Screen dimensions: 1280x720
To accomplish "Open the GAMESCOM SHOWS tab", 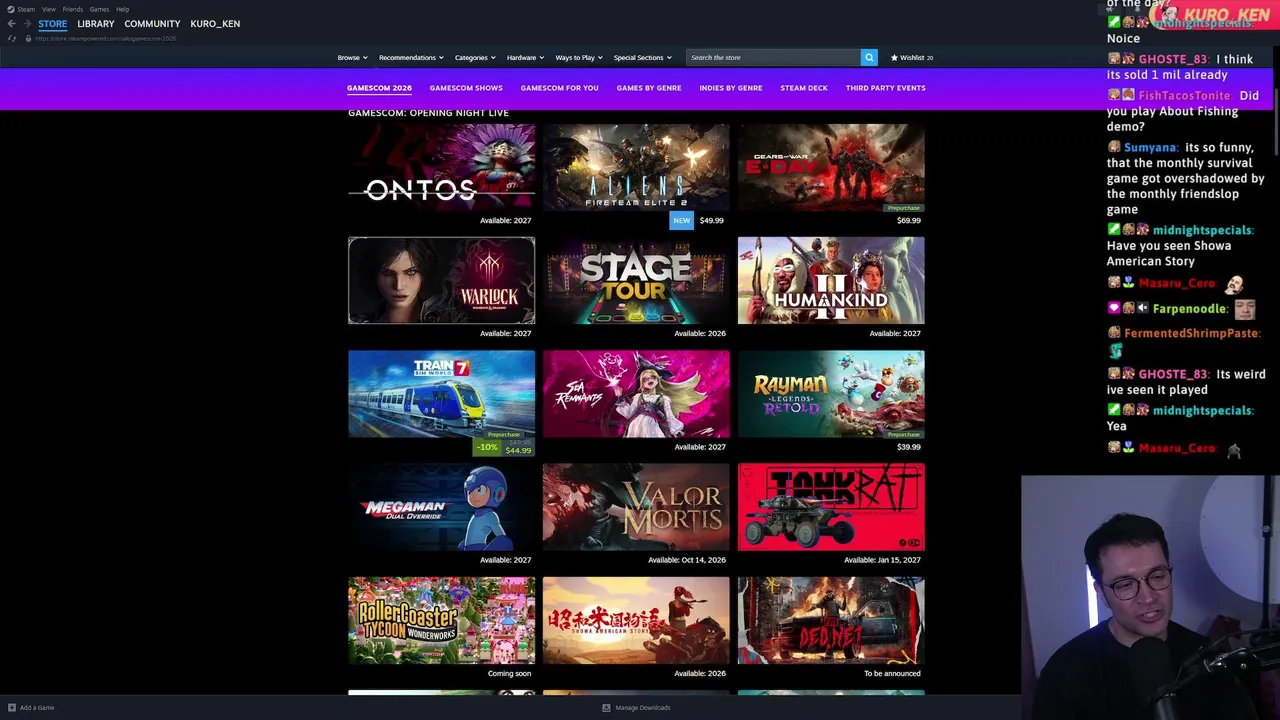I will (x=466, y=88).
